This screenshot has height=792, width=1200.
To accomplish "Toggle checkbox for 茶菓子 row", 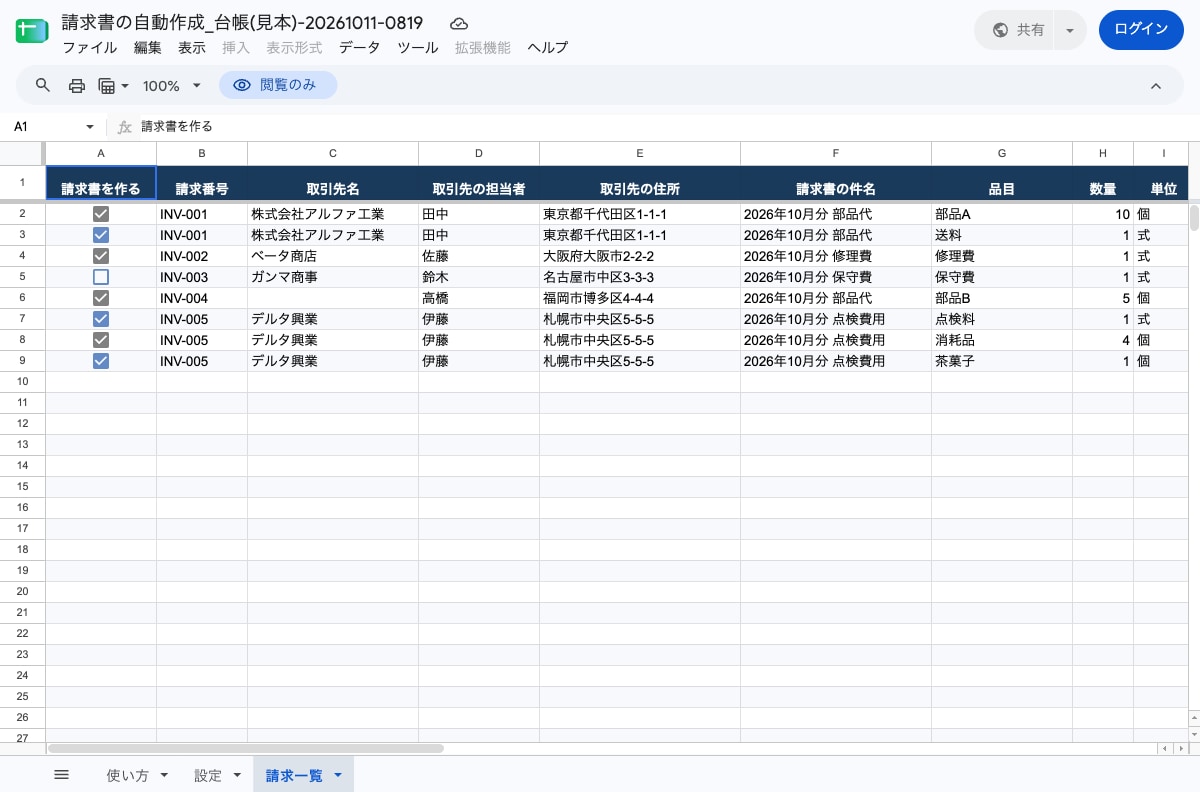I will [101, 361].
